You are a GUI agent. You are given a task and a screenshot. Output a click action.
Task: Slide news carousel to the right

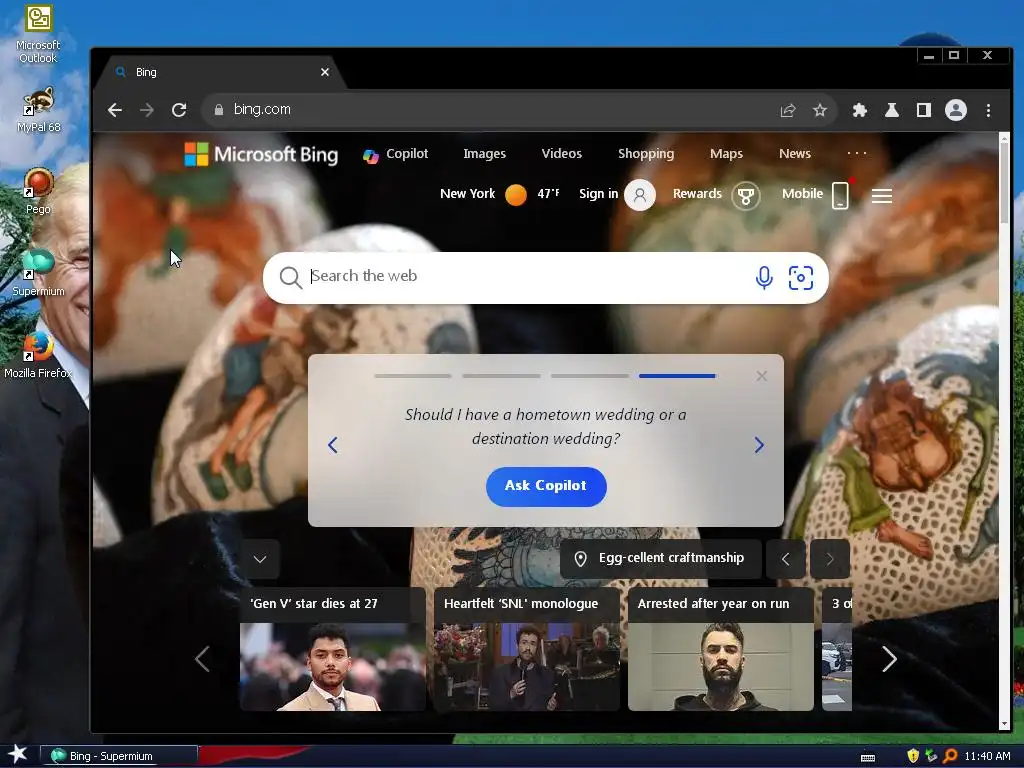889,659
